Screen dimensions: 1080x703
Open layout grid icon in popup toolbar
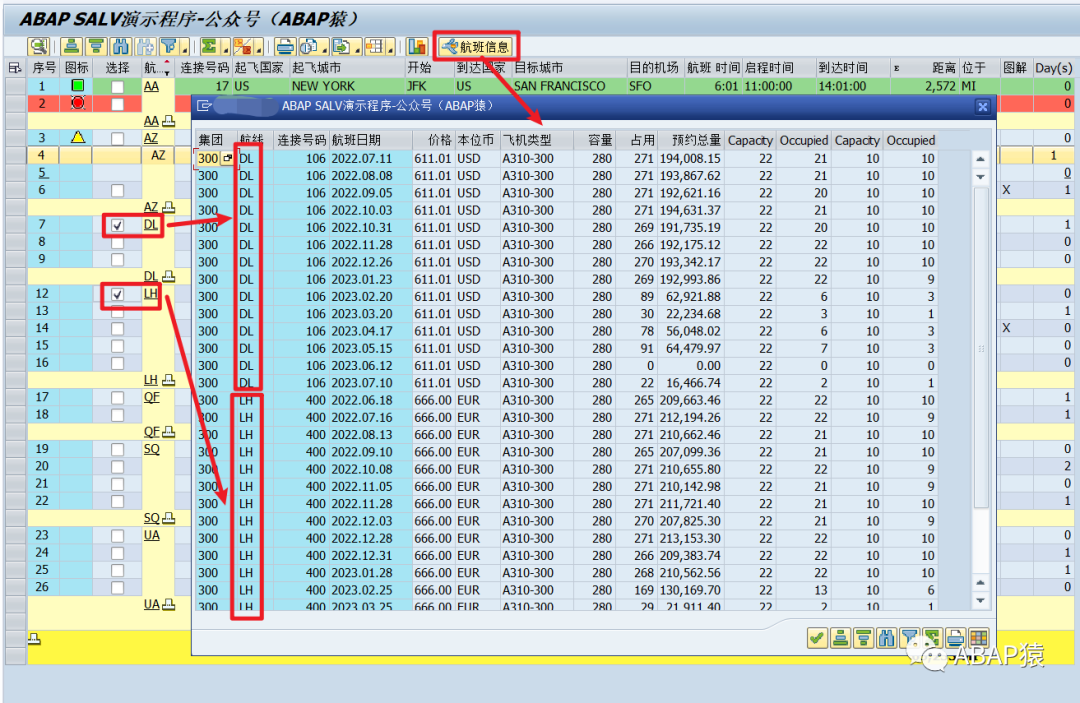[978, 638]
